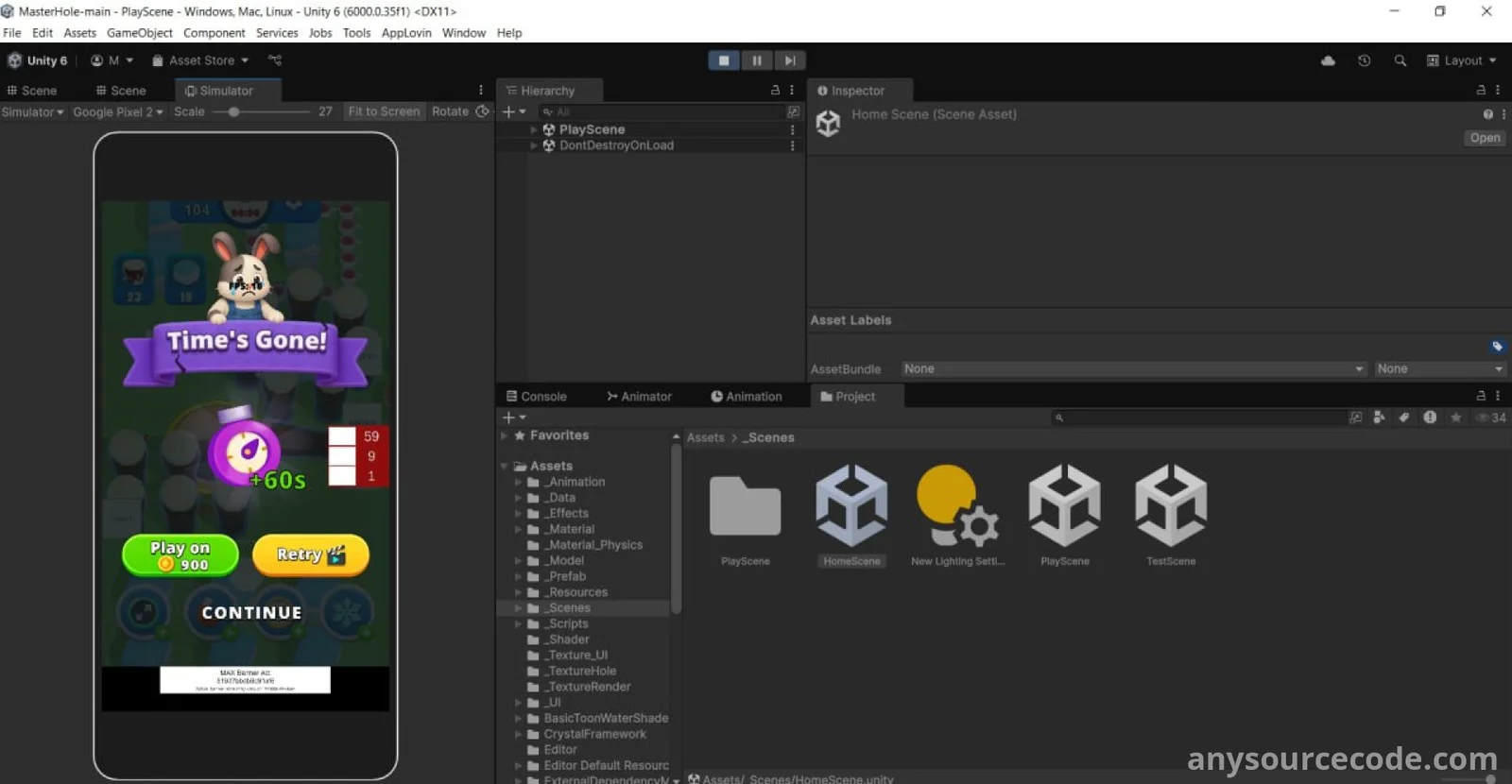Click Search by Type icon in Project
Viewport: 1512px width, 784px height.
click(x=1379, y=418)
